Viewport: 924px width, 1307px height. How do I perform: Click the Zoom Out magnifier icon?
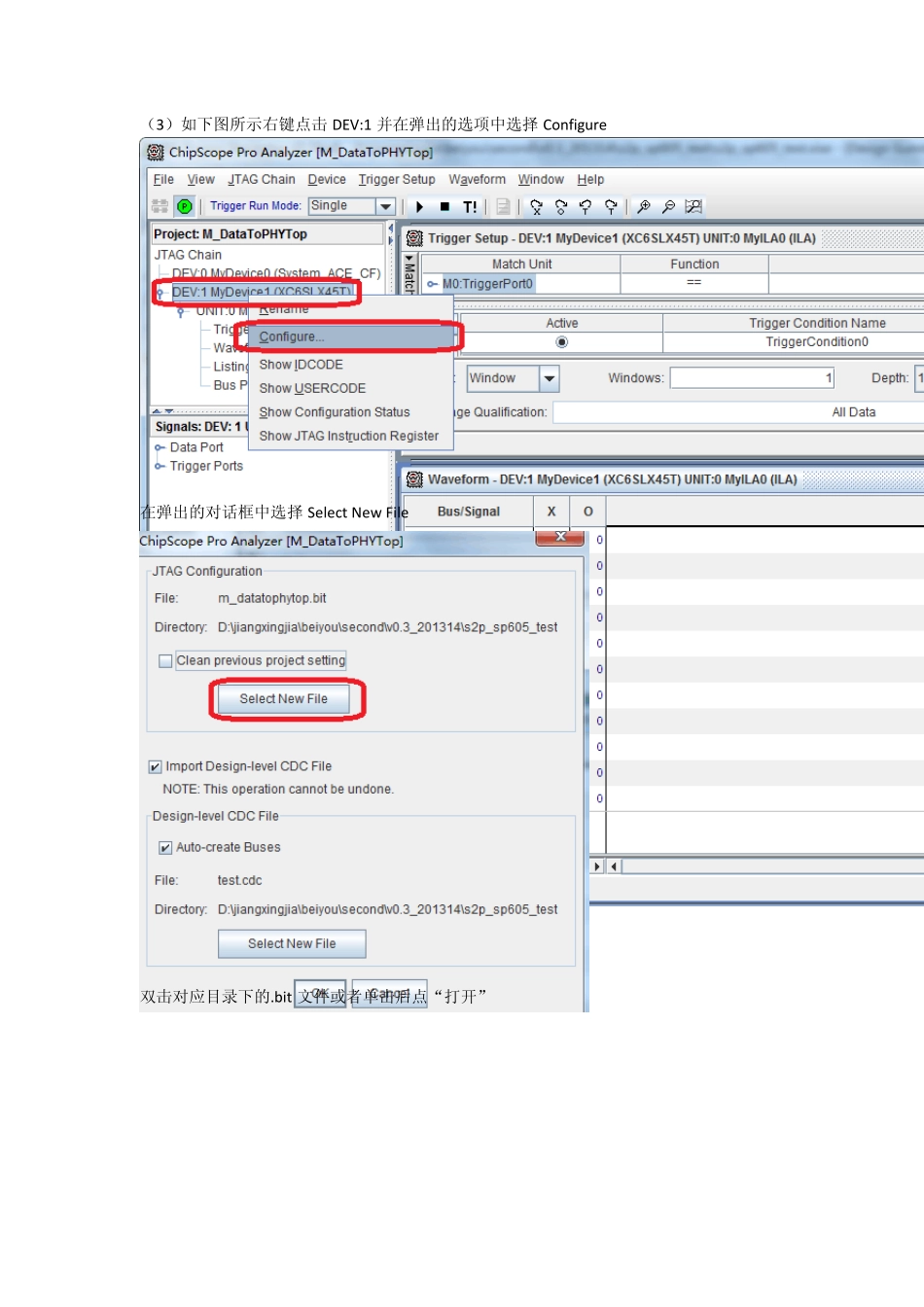click(668, 207)
